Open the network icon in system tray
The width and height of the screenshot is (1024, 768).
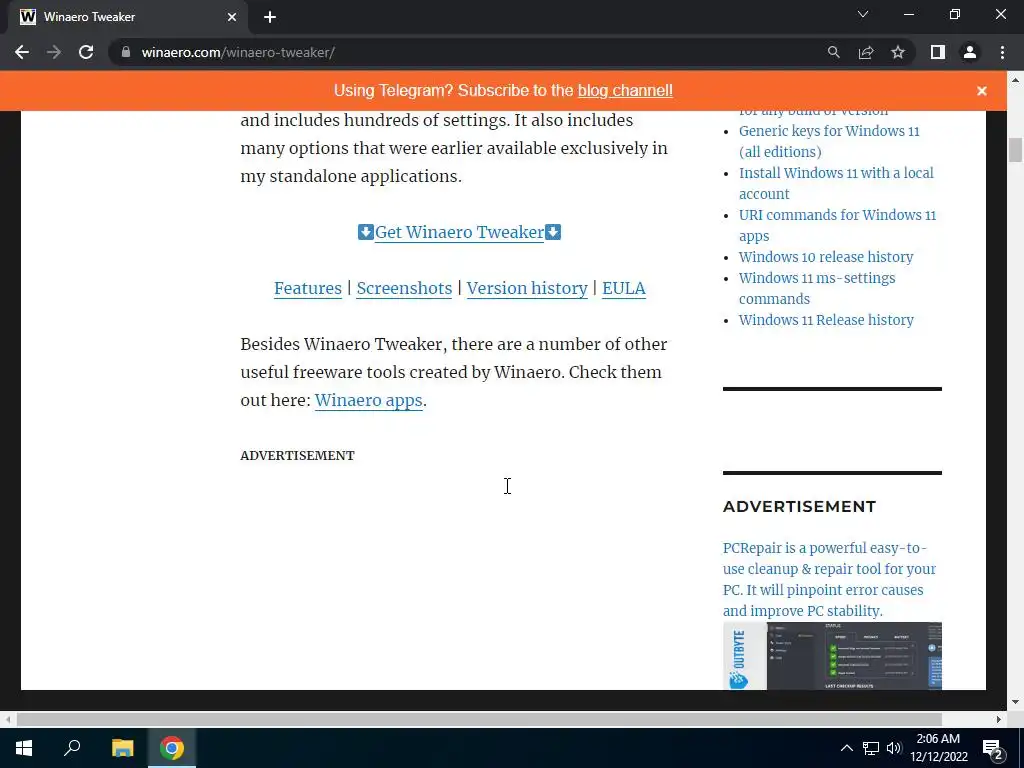point(871,748)
